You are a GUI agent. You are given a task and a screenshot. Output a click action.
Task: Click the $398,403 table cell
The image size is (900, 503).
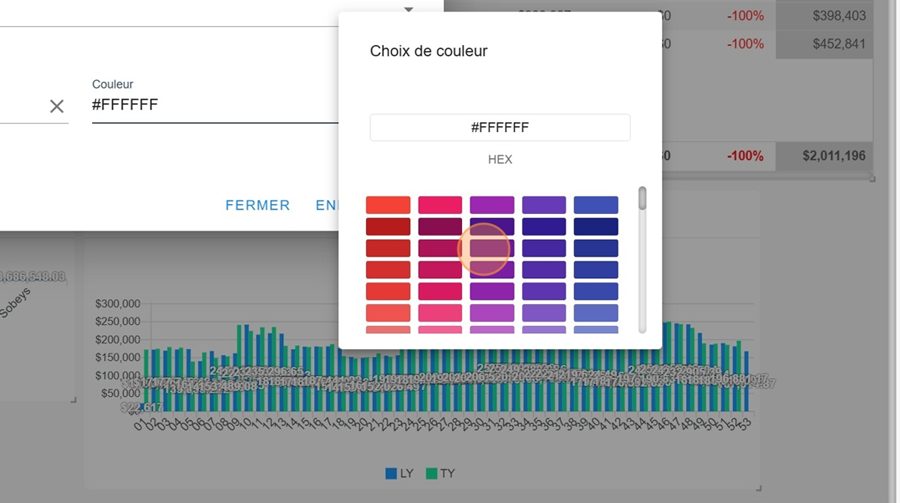(839, 16)
